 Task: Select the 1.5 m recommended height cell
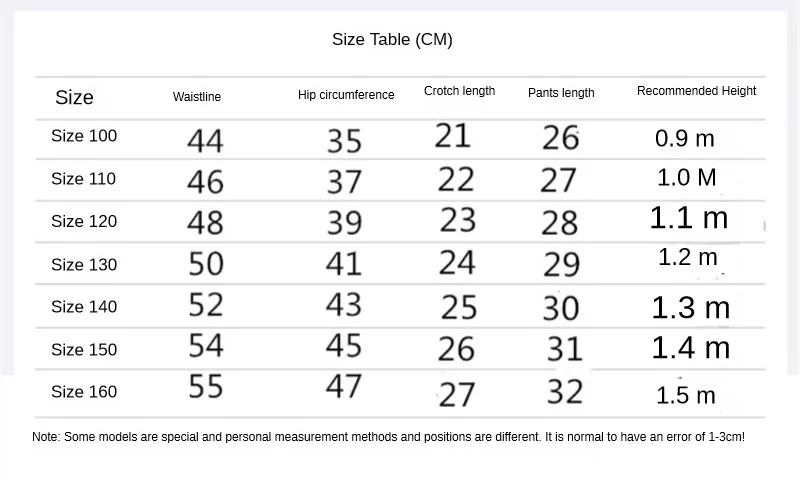686,395
